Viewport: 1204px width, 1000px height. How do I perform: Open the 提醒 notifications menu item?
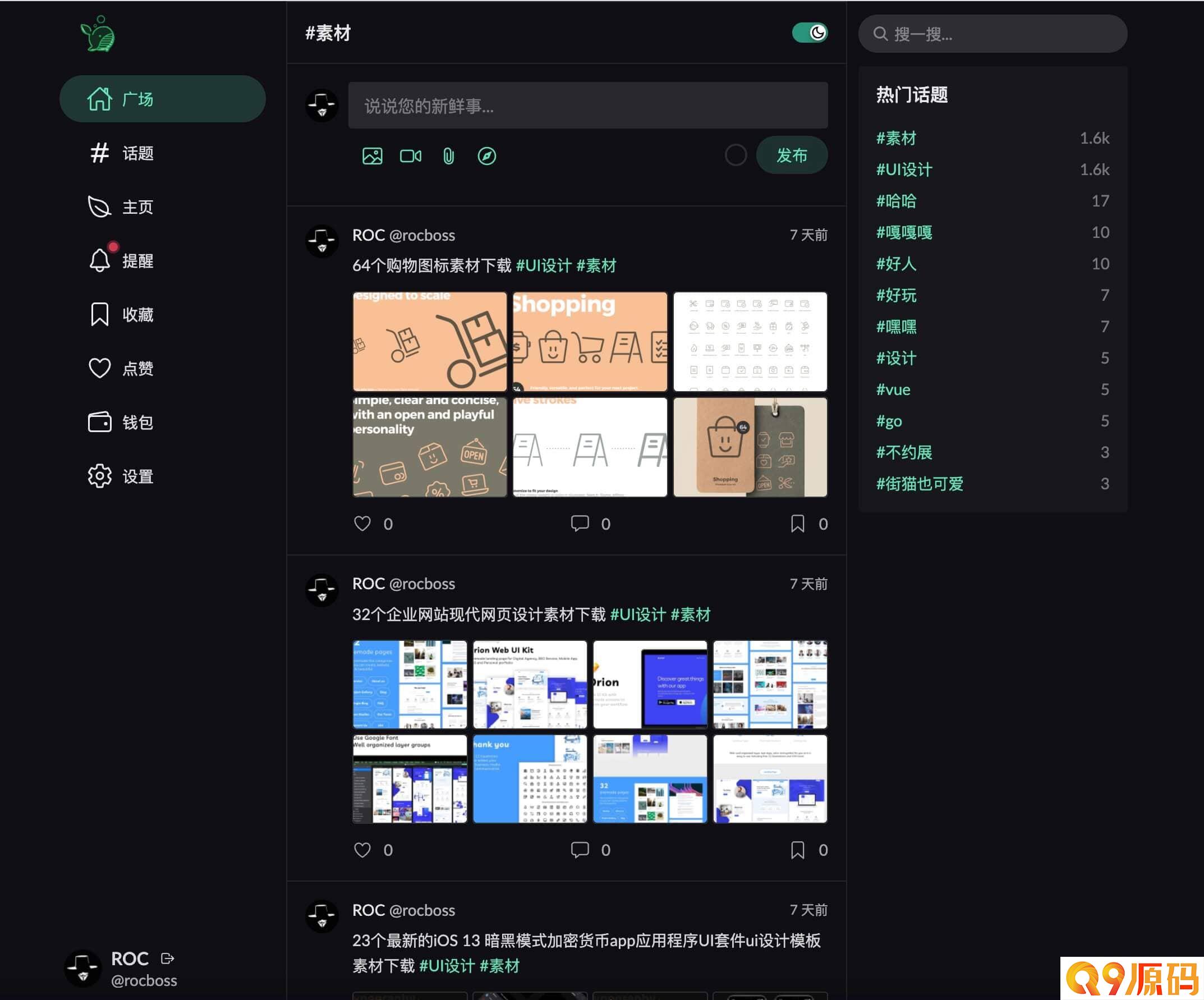[162, 260]
